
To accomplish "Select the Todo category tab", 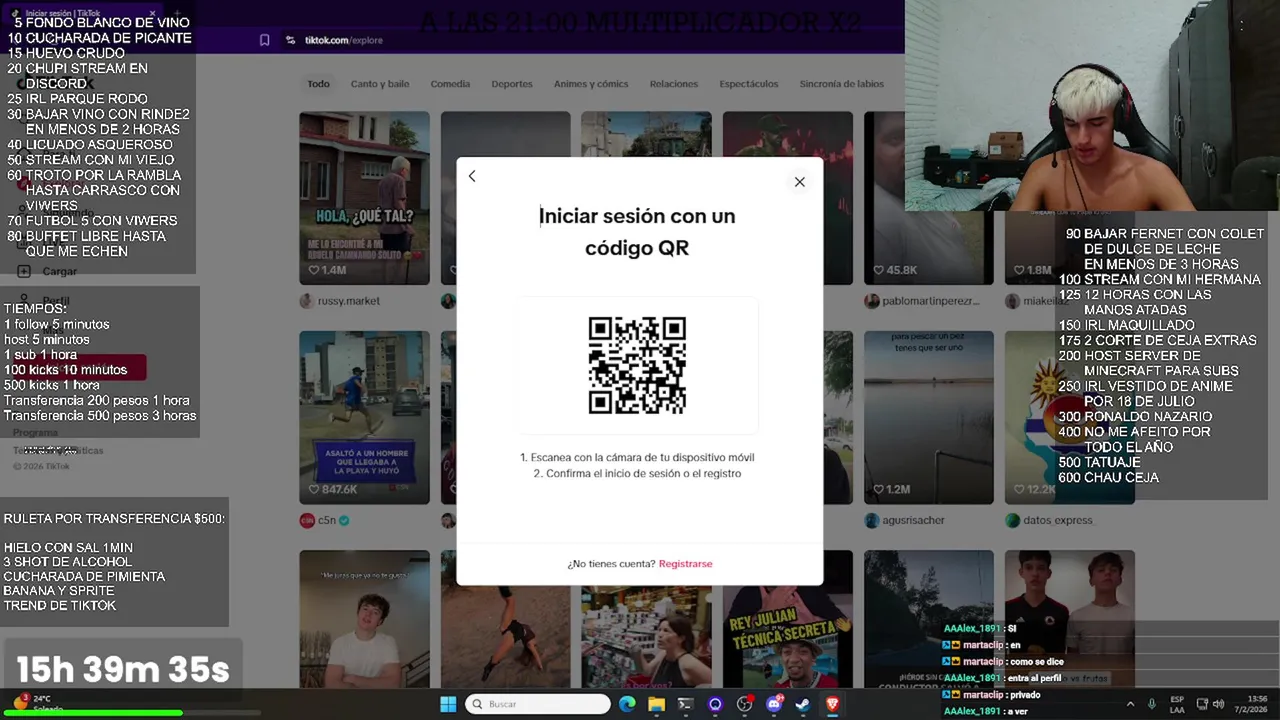I will pyautogui.click(x=318, y=84).
